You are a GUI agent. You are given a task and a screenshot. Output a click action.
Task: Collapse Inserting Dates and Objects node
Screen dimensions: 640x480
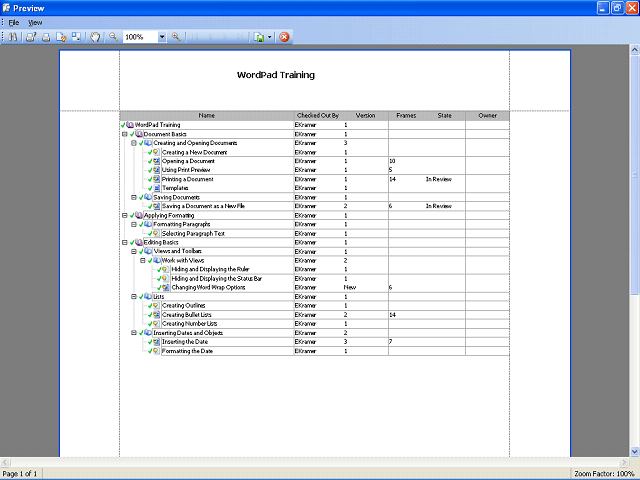click(134, 333)
